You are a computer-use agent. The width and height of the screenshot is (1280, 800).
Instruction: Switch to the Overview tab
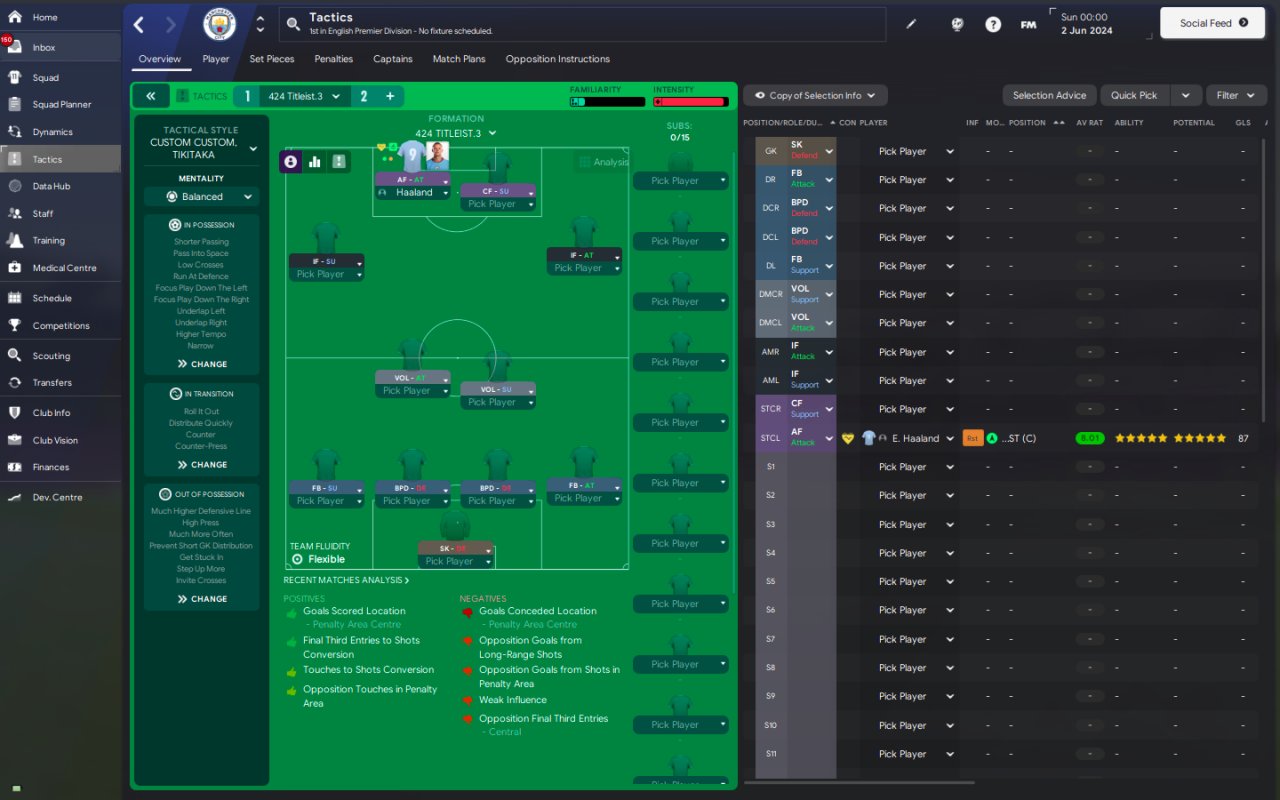tap(160, 59)
